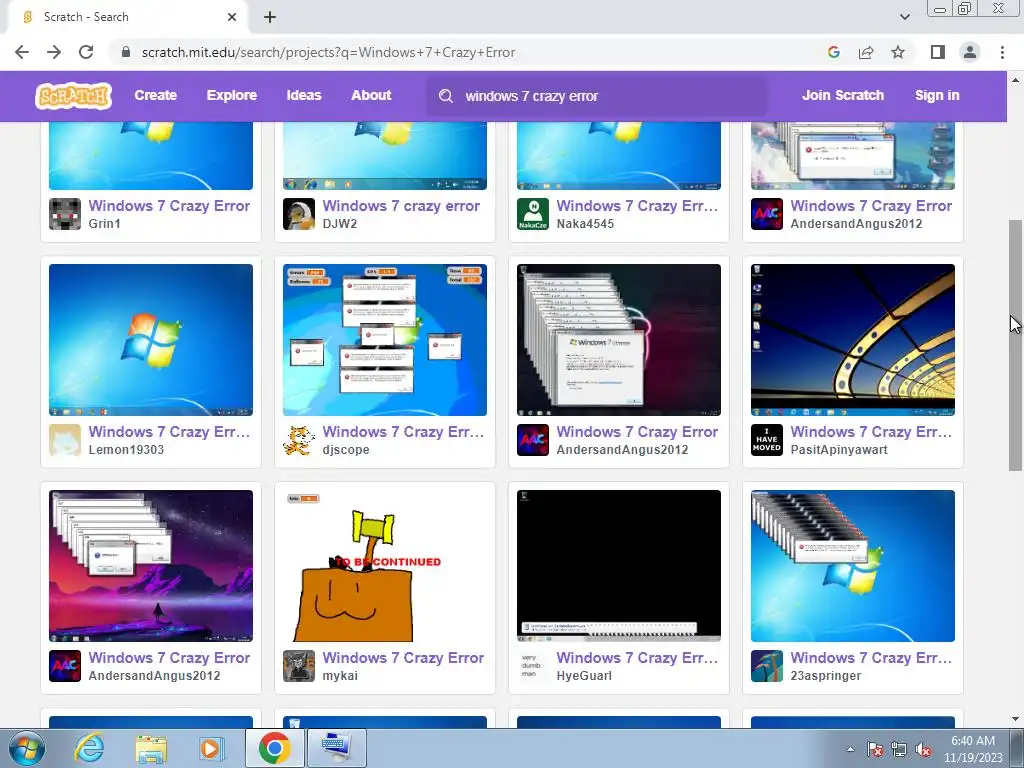Click the mykai author avatar
This screenshot has width=1024, height=768.
298,666
